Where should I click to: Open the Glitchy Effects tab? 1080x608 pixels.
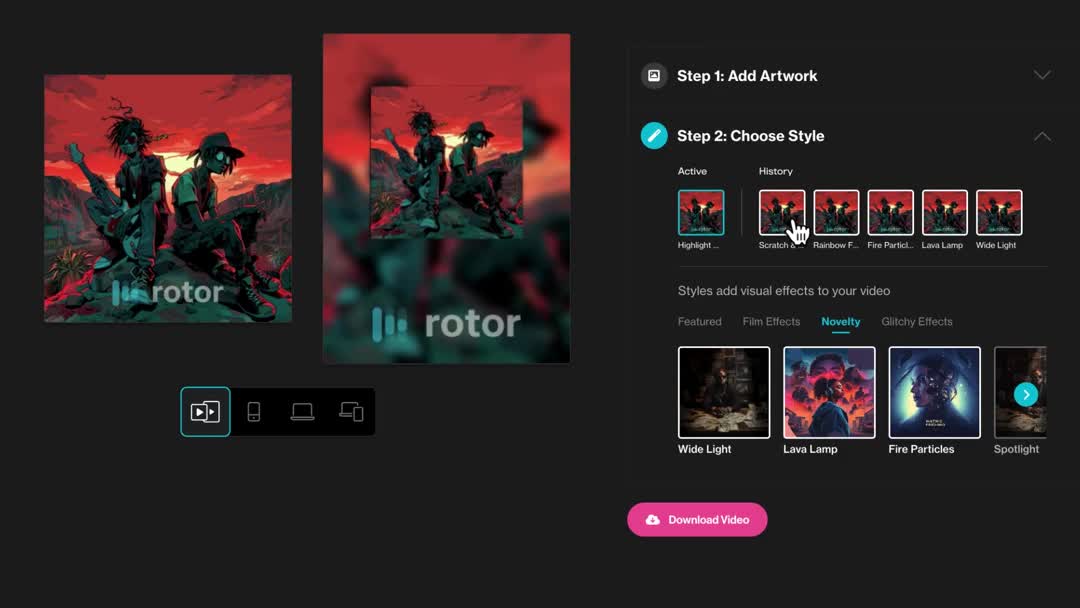916,322
